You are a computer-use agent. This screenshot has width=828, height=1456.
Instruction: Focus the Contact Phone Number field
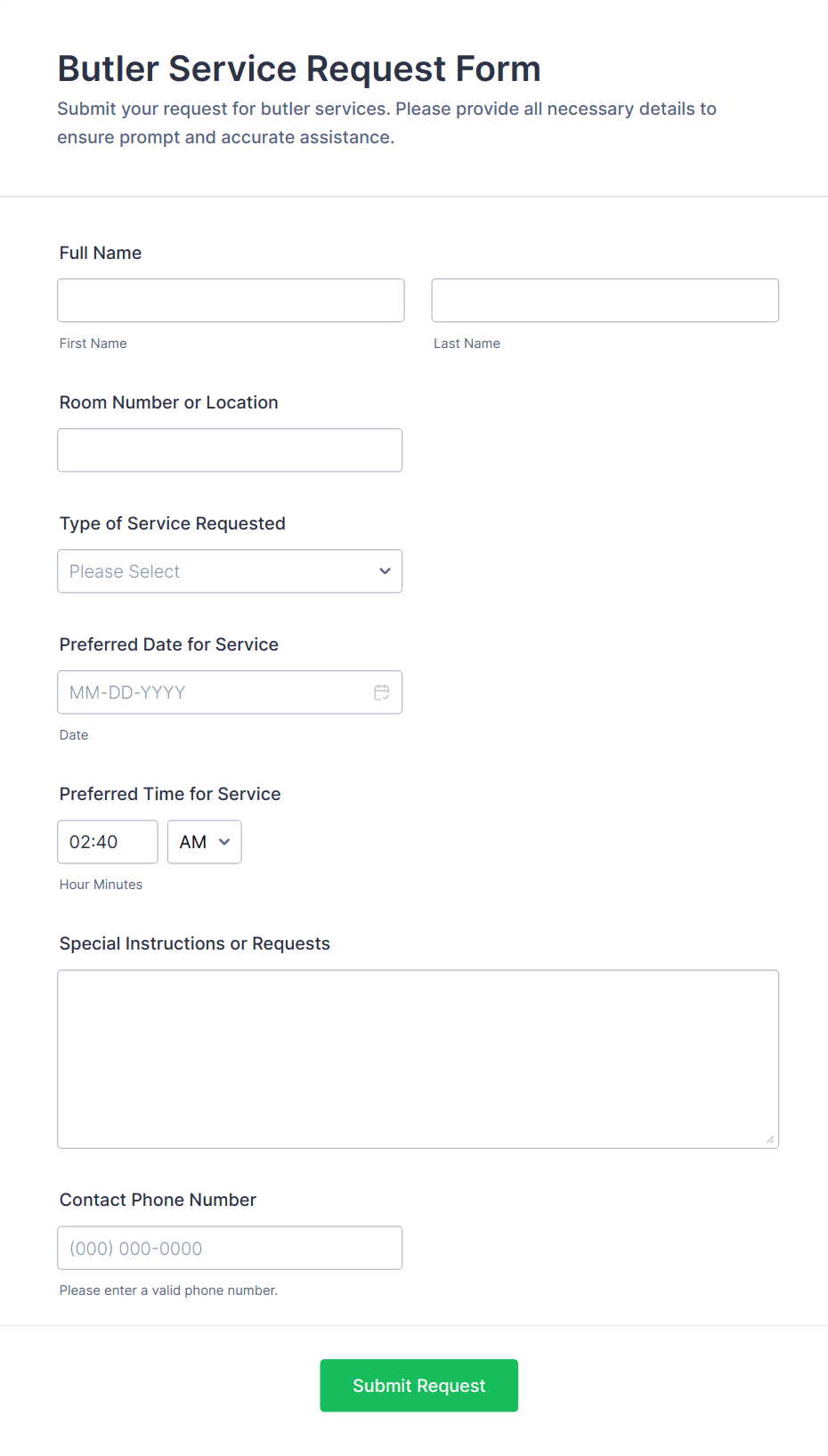click(230, 1248)
